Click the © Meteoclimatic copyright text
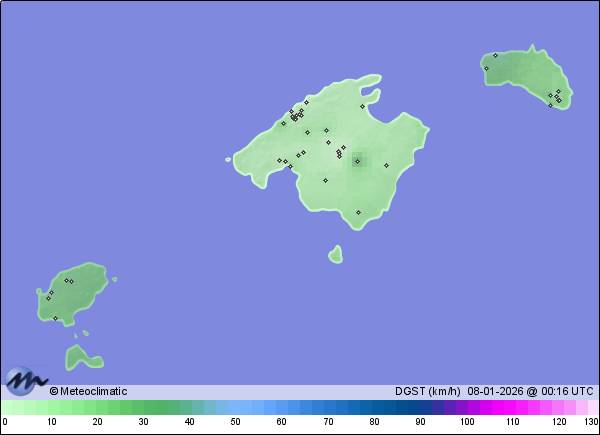 pos(88,391)
